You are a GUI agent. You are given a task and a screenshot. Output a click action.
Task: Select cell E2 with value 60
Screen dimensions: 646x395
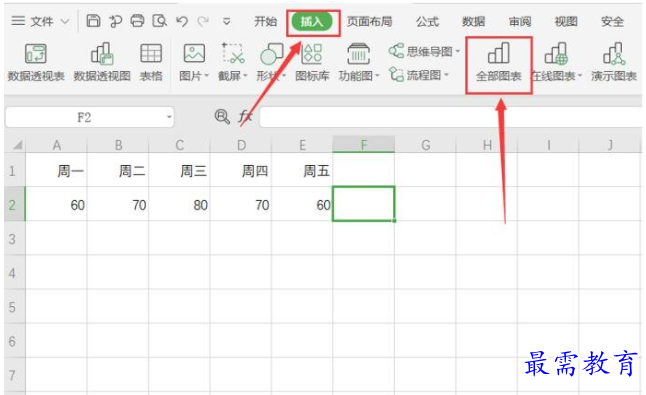pos(302,204)
